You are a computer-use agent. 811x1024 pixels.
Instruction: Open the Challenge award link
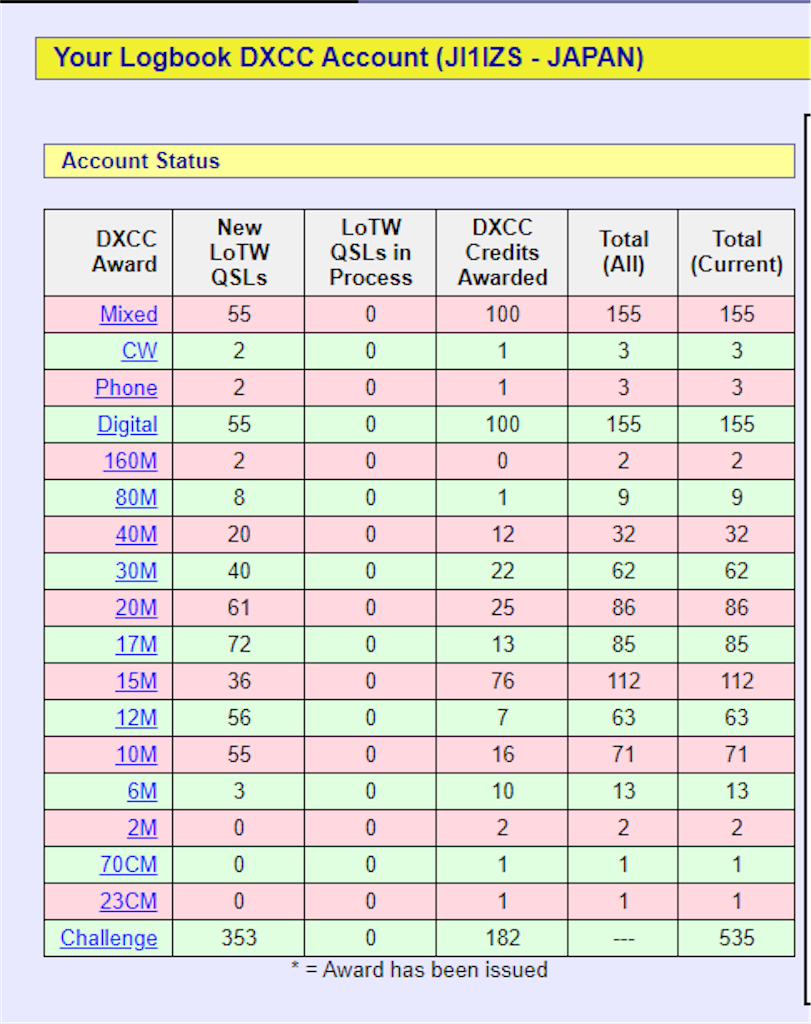[109, 938]
